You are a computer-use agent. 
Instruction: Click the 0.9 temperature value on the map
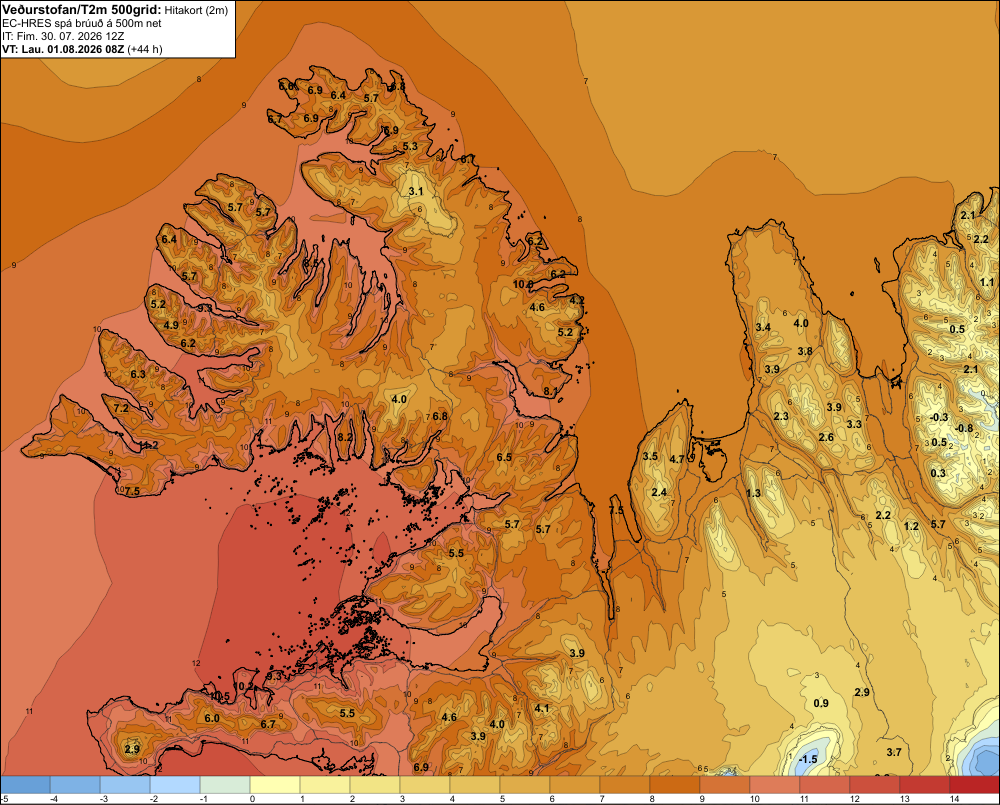pyautogui.click(x=821, y=703)
